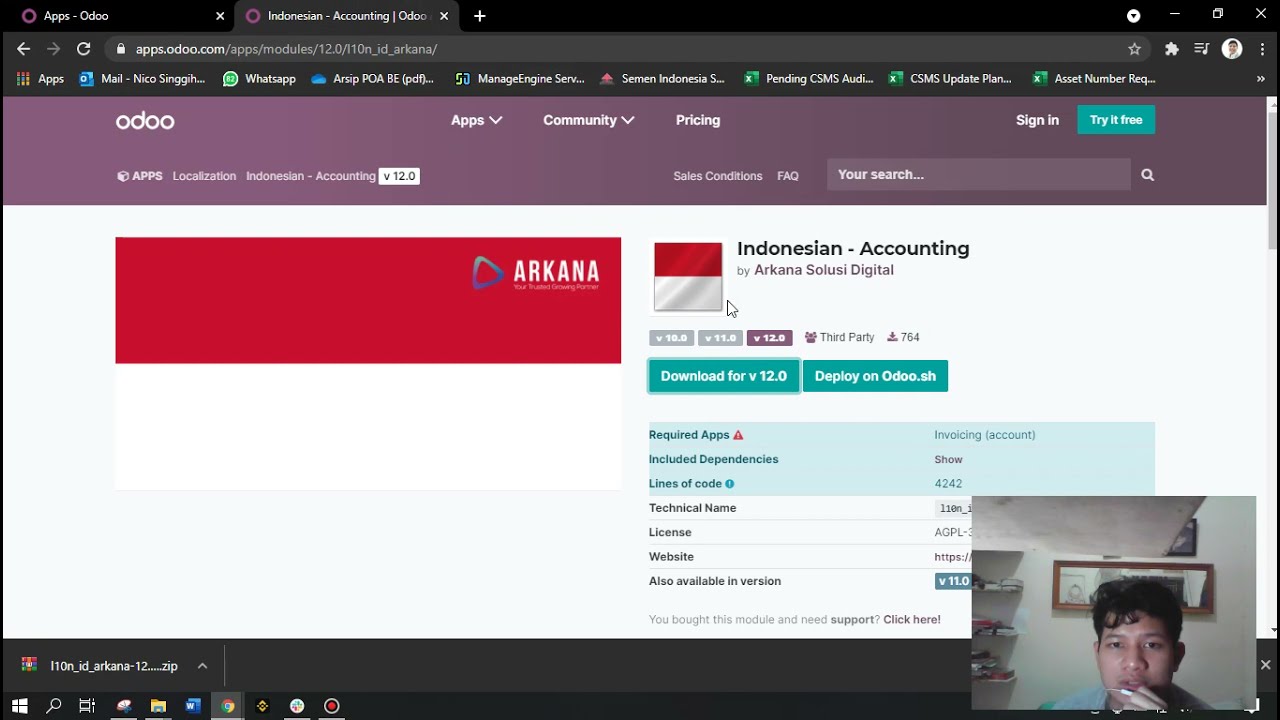Close the downloads bar

coord(1265,665)
